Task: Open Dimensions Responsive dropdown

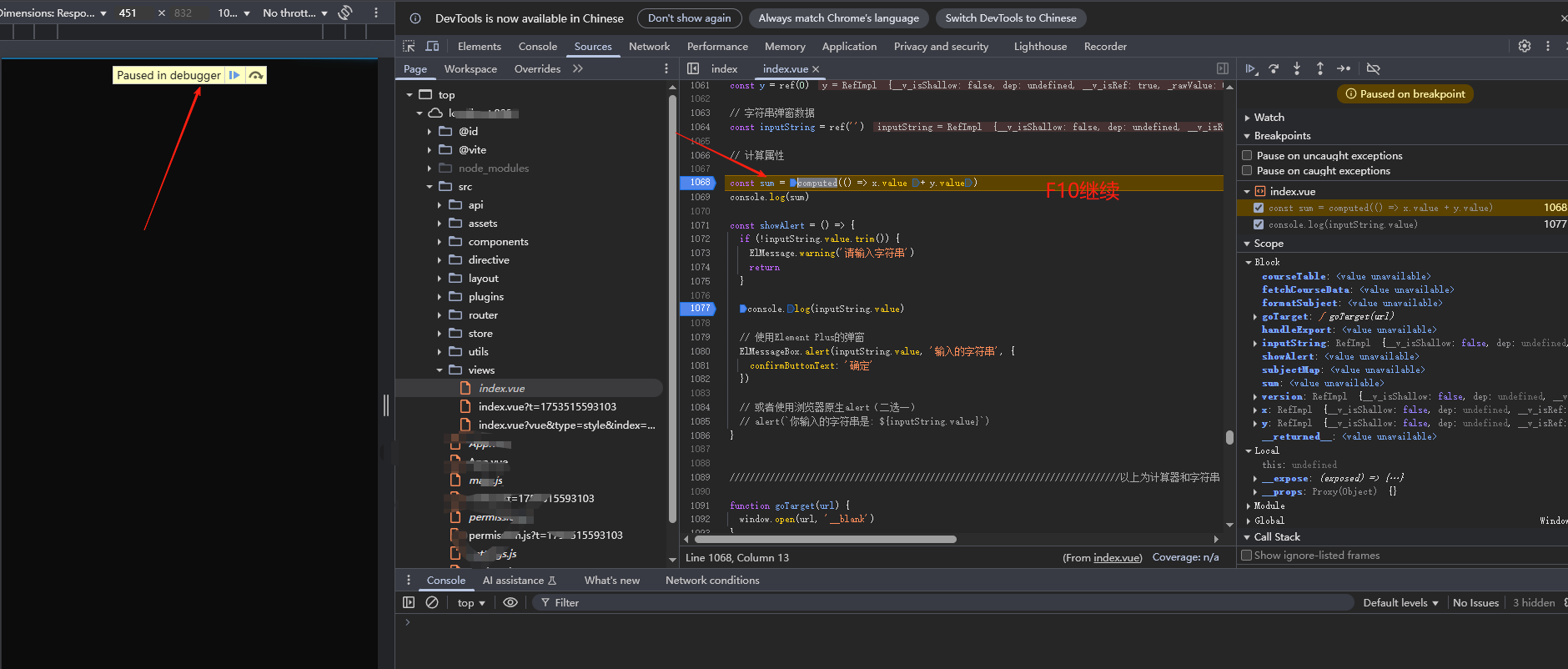Action: point(53,13)
